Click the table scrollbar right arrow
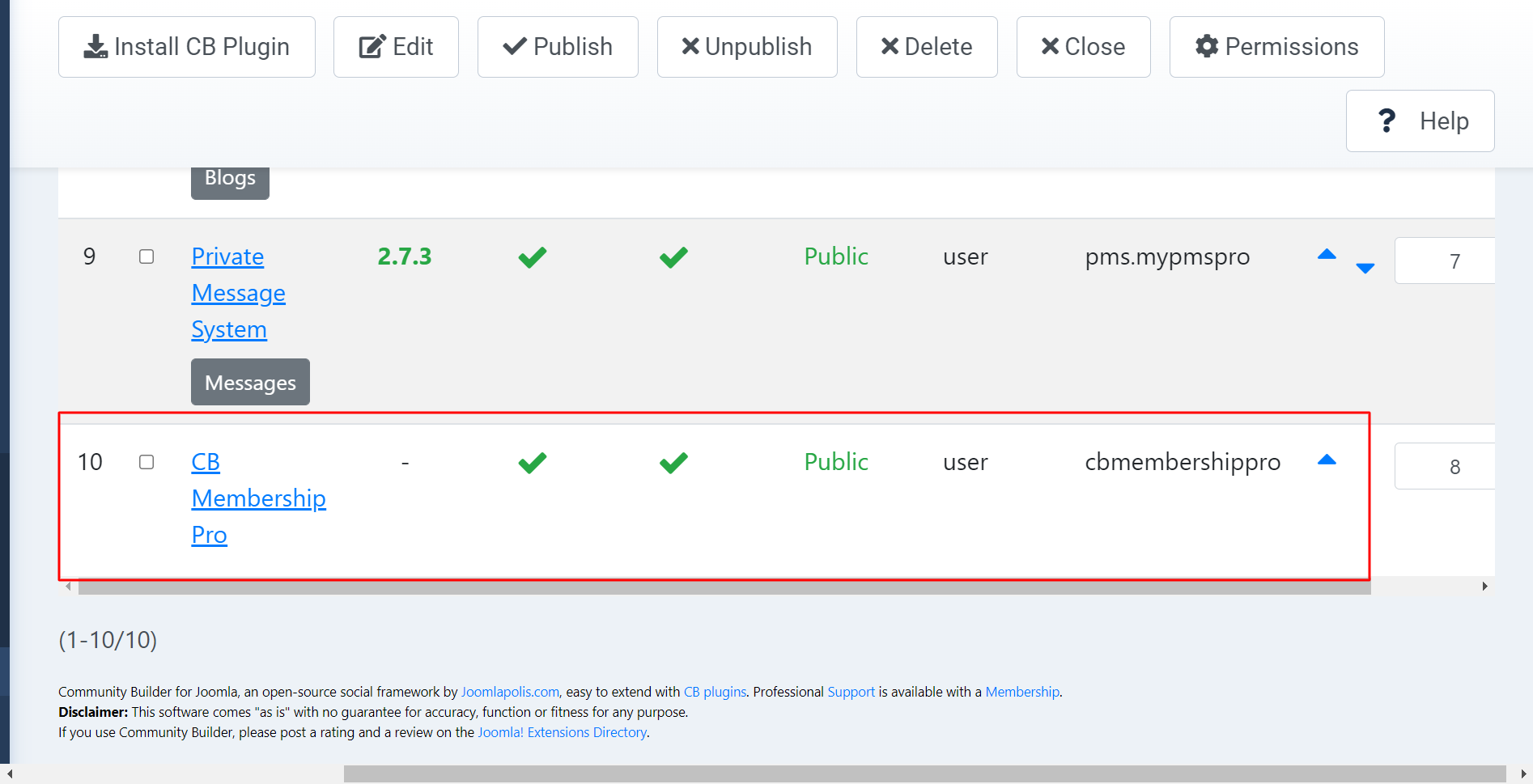Viewport: 1533px width, 784px height. coord(1485,587)
